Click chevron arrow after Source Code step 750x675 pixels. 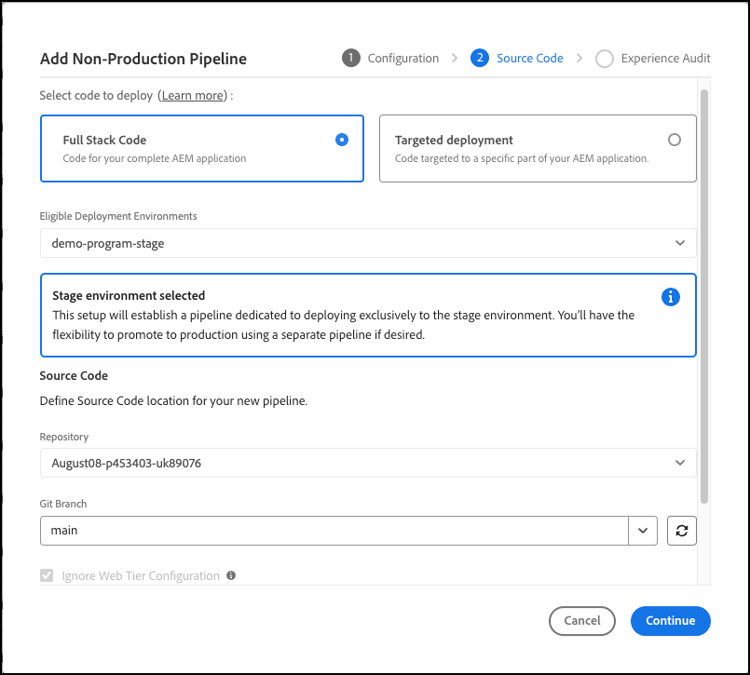(579, 58)
